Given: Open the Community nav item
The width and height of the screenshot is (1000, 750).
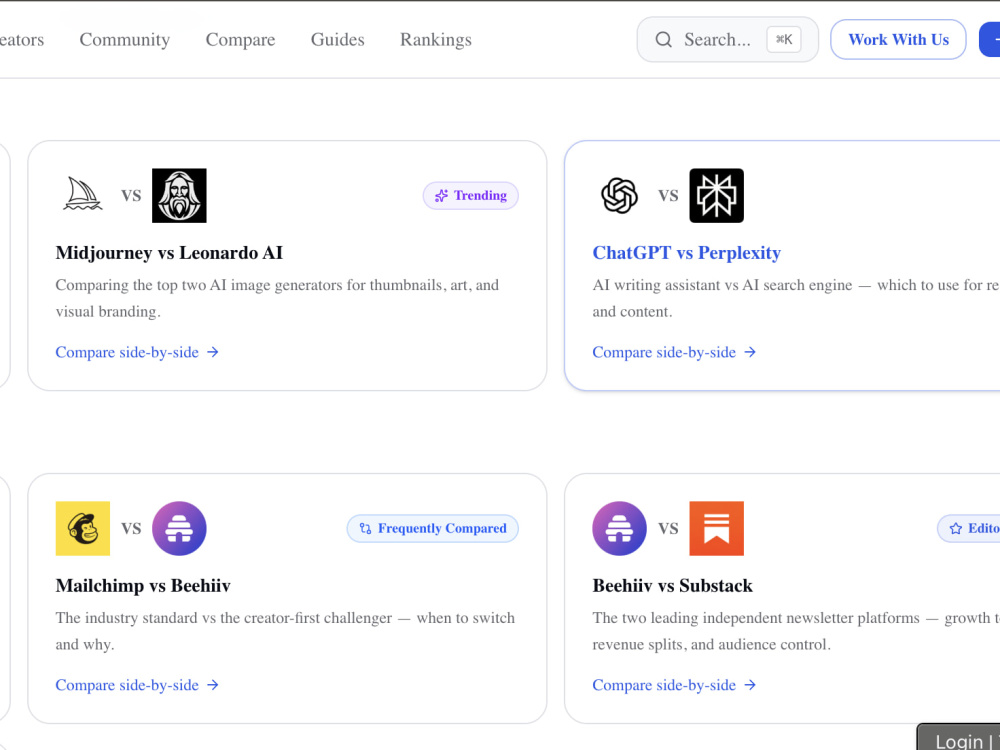Looking at the screenshot, I should 124,40.
